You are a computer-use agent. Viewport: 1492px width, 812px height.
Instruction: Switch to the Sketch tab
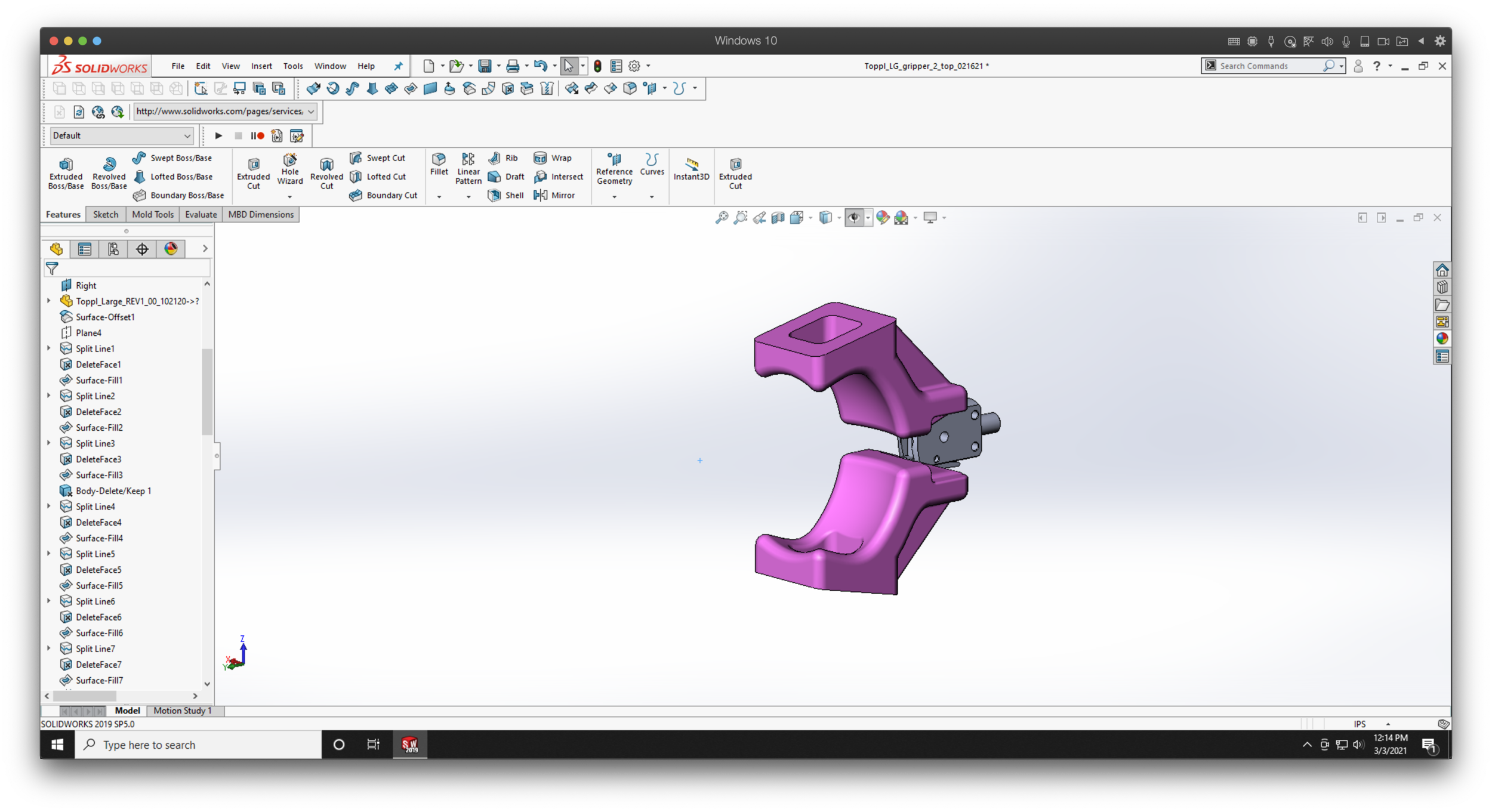(x=106, y=214)
